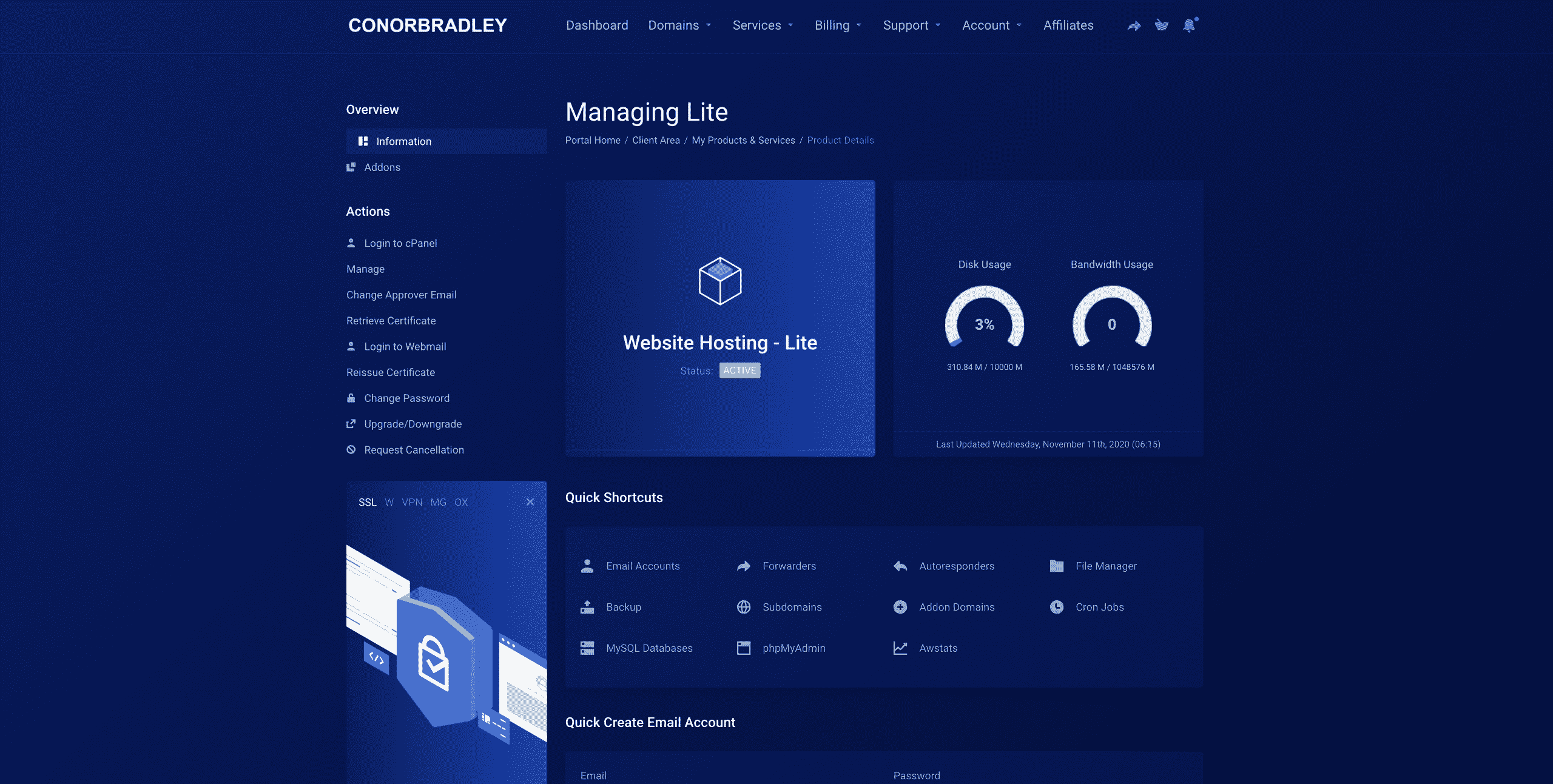This screenshot has height=784, width=1553.
Task: Click Retrieve Certificate action
Action: [391, 321]
